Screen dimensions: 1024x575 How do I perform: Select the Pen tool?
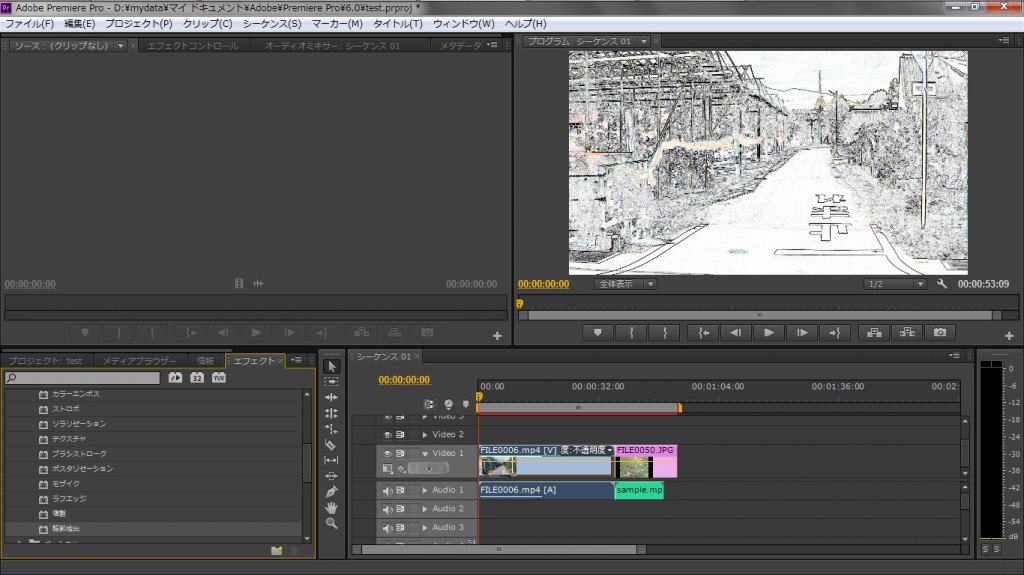click(x=331, y=492)
